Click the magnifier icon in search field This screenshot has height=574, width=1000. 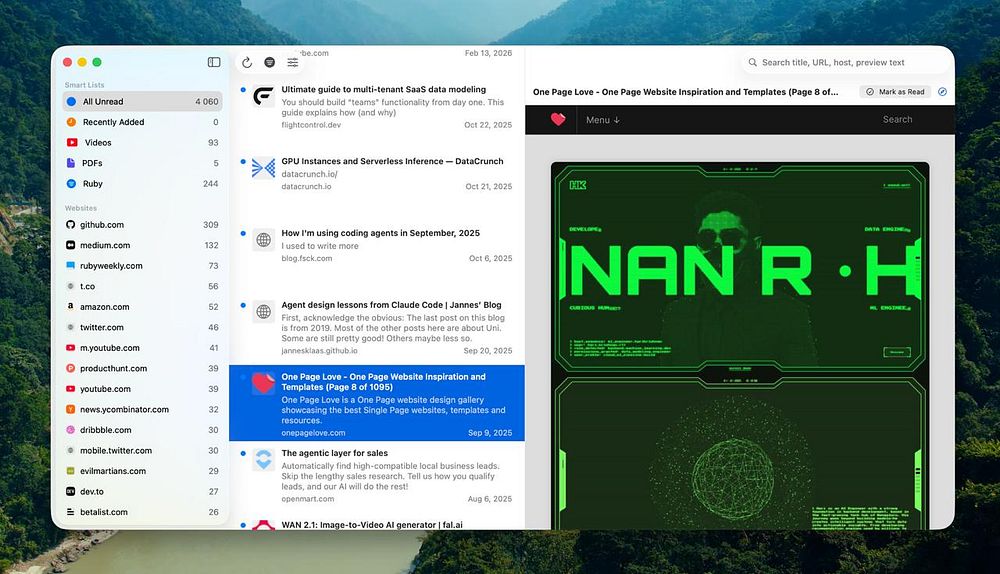coord(753,63)
